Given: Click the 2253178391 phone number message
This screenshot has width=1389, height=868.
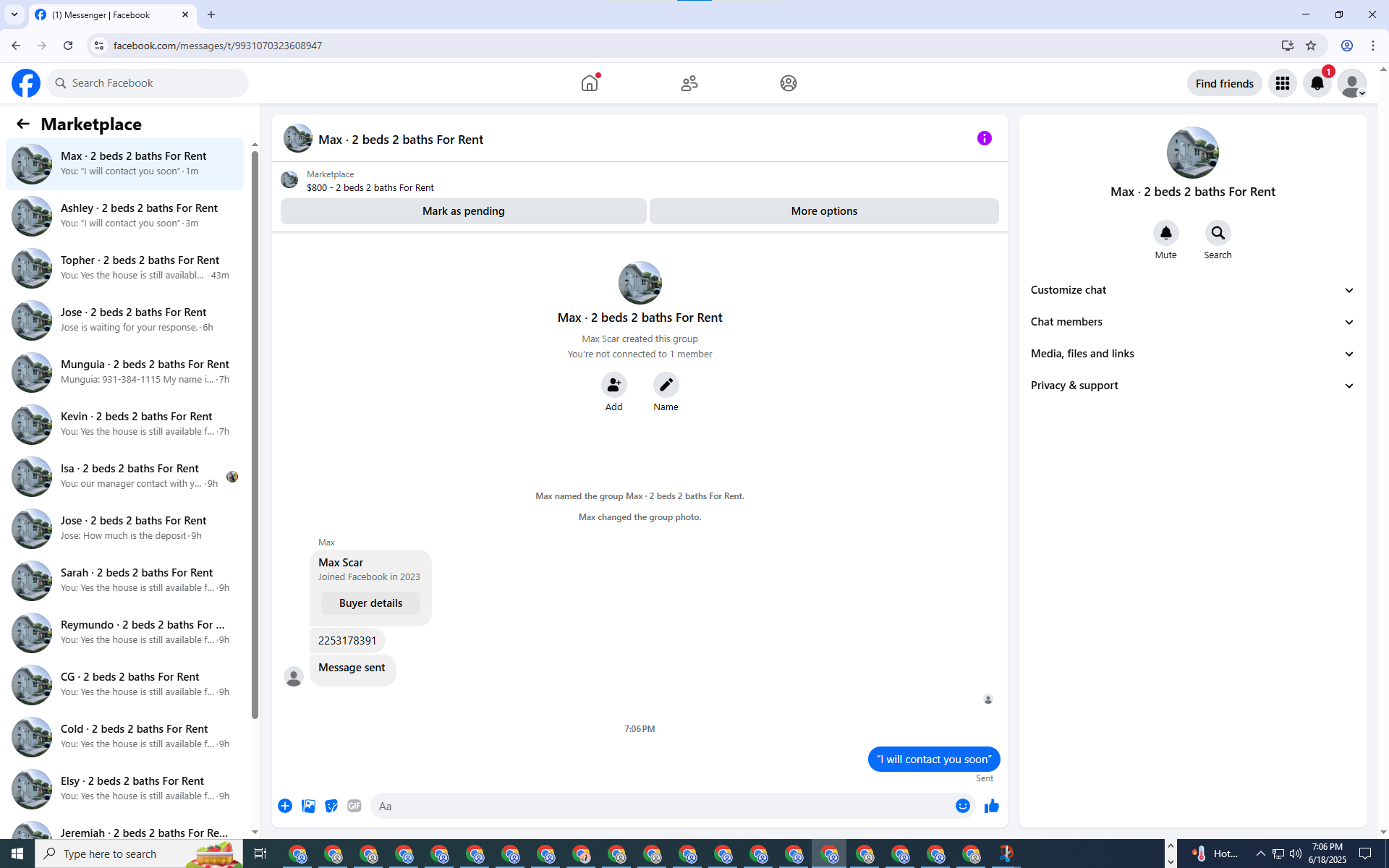Looking at the screenshot, I should (x=347, y=640).
